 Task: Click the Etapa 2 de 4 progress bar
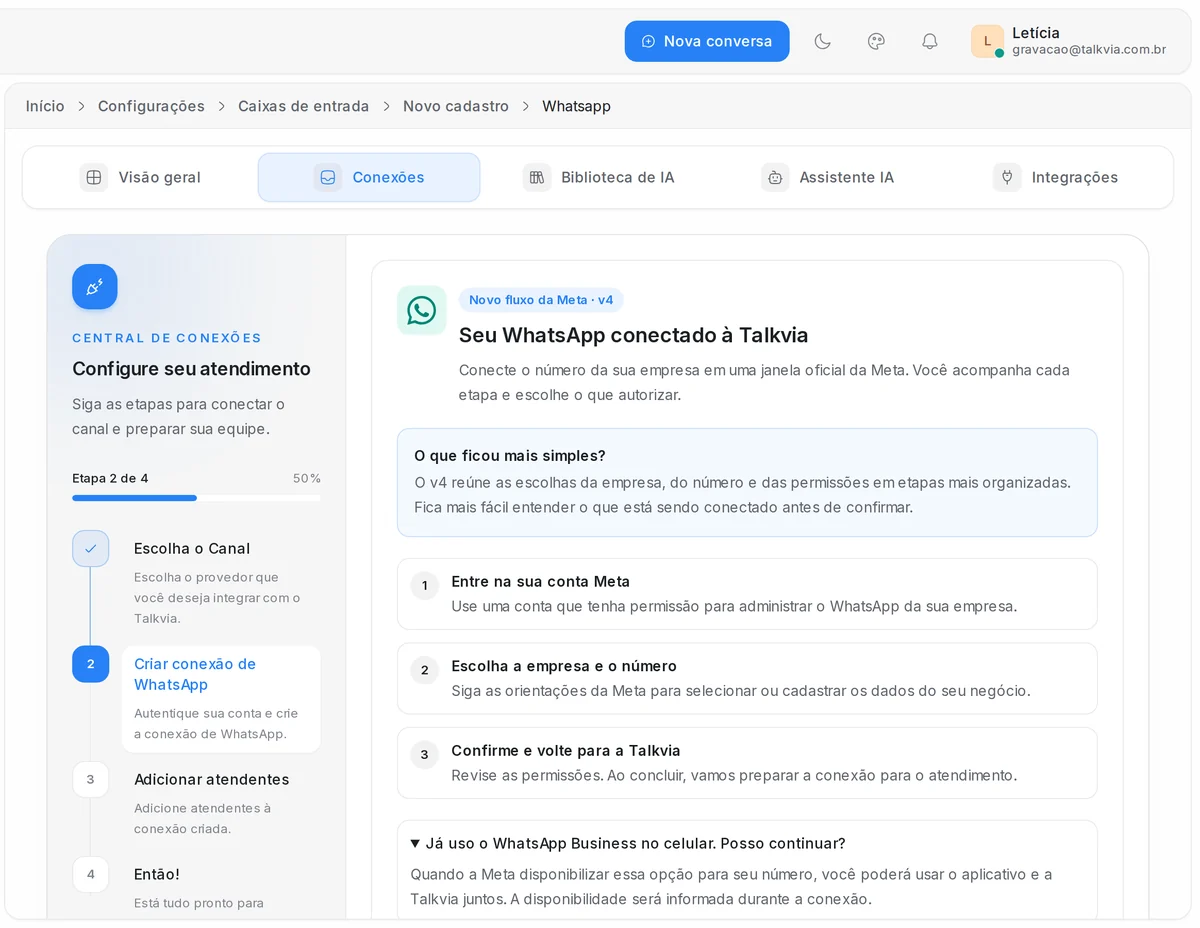[196, 497]
